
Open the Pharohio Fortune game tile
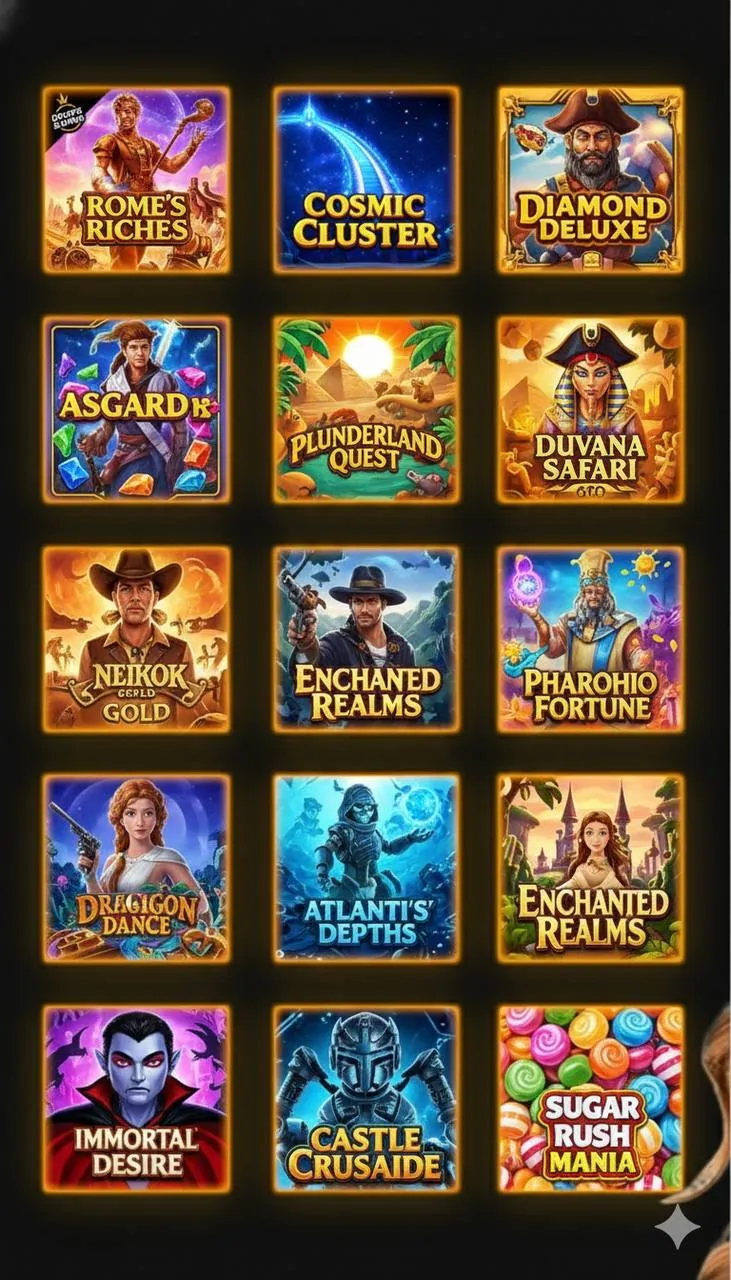pos(591,638)
